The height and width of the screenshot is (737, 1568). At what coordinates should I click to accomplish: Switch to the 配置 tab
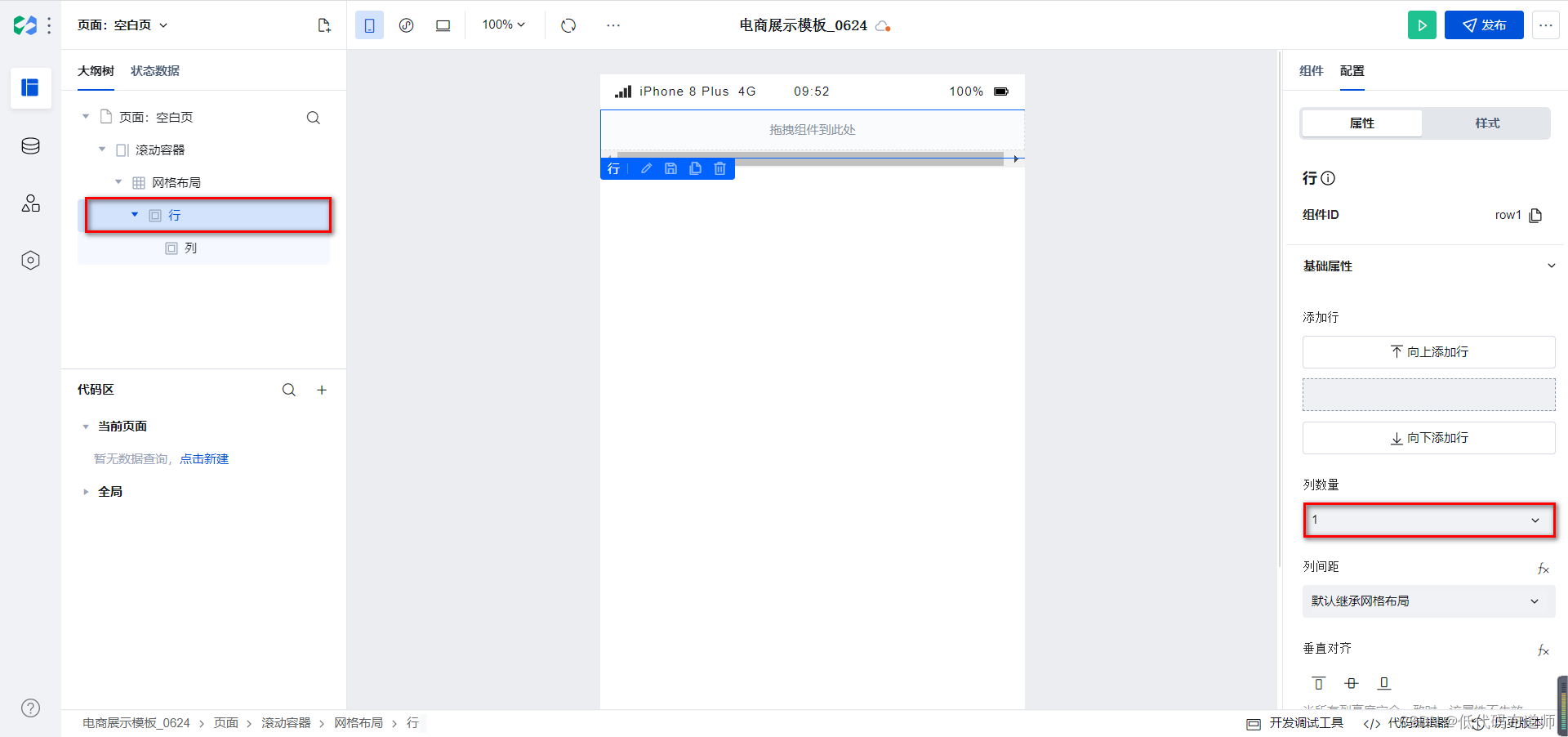click(x=1352, y=71)
